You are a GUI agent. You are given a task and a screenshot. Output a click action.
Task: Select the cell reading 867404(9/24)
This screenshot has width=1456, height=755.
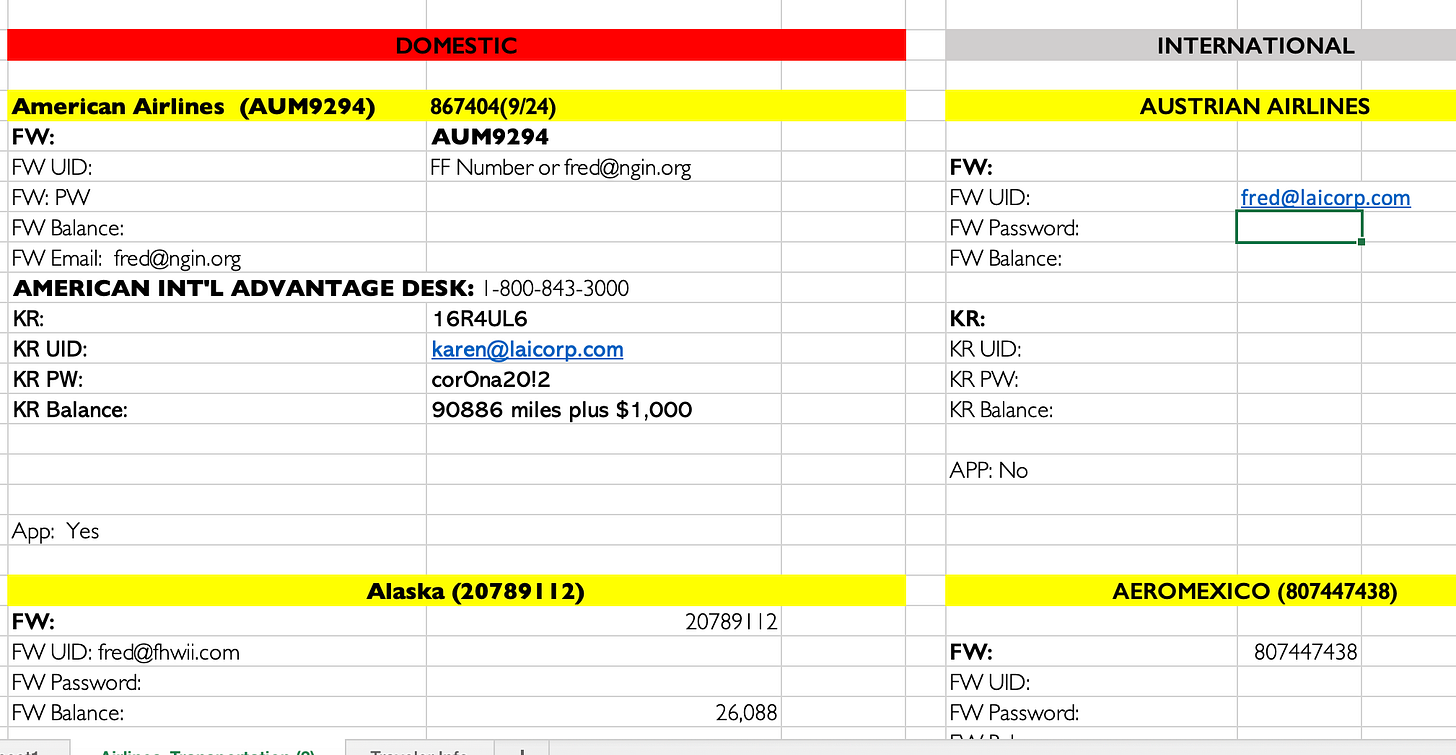604,106
